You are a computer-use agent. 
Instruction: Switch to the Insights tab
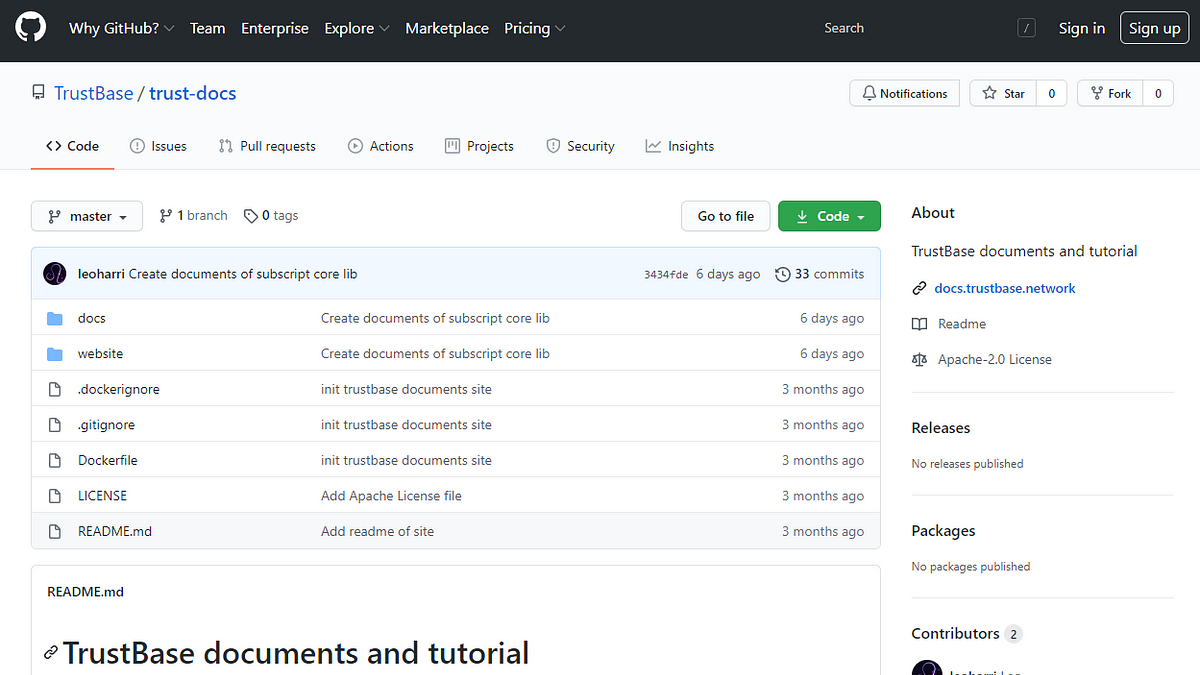680,146
